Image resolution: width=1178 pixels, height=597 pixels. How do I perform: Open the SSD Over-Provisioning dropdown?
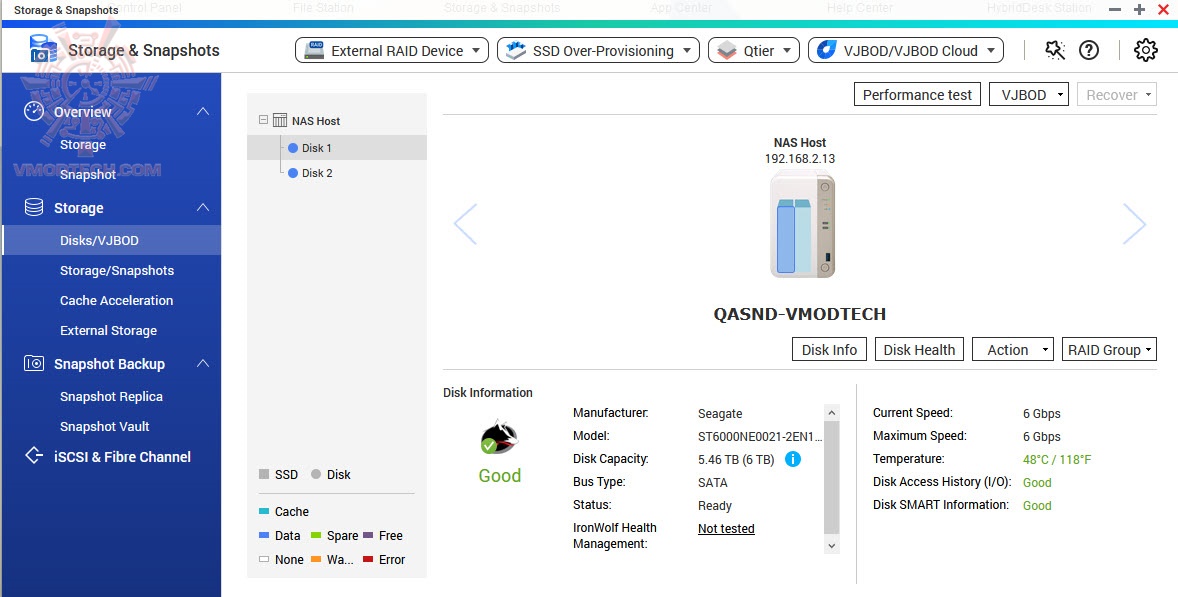coord(599,50)
